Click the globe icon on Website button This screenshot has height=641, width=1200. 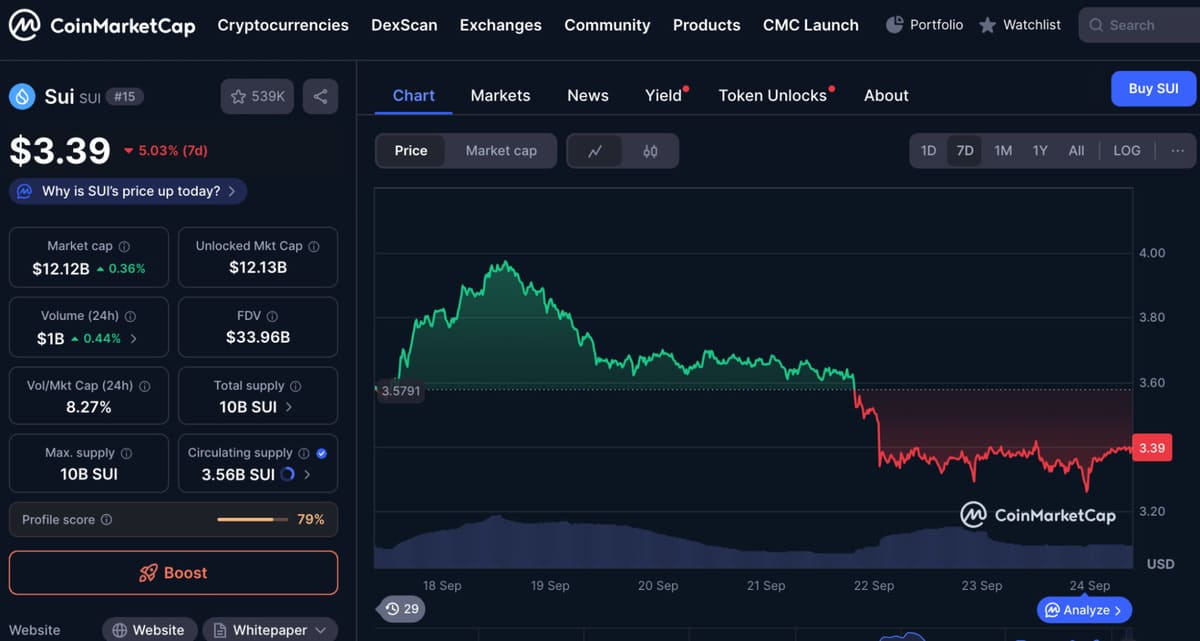(120, 630)
